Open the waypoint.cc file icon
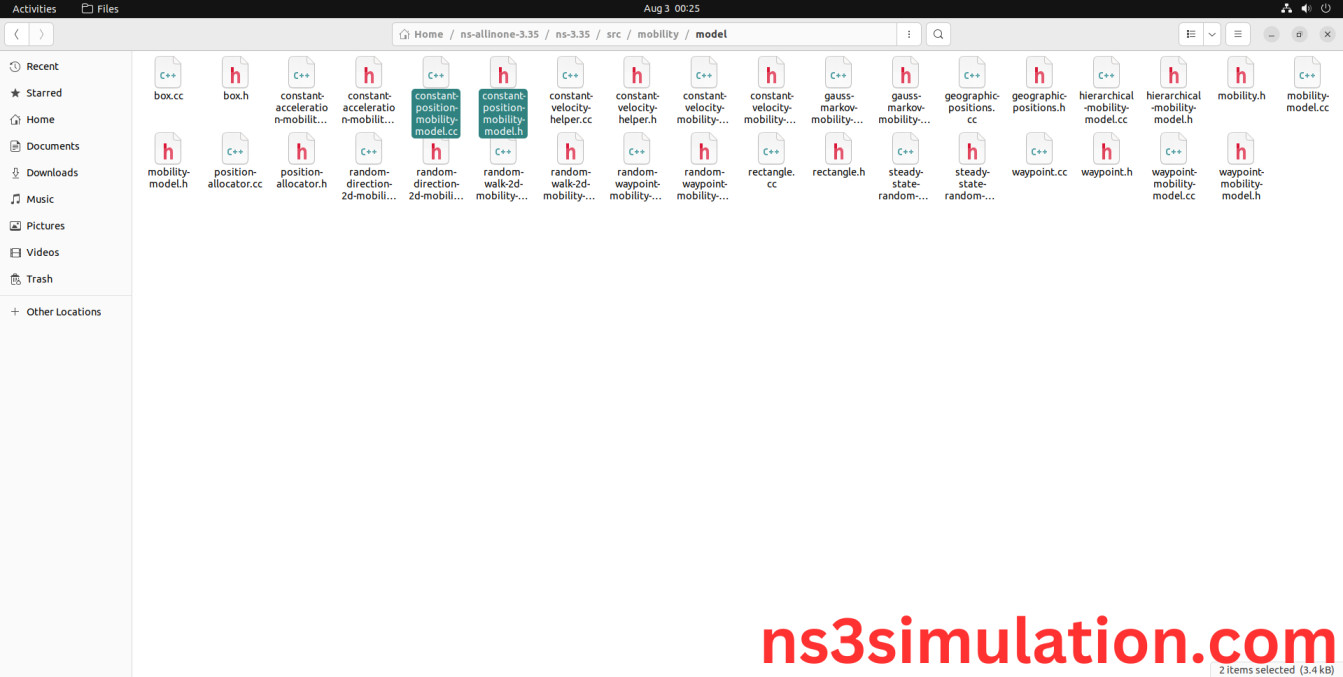Viewport: 1343px width, 677px height. 1039,152
